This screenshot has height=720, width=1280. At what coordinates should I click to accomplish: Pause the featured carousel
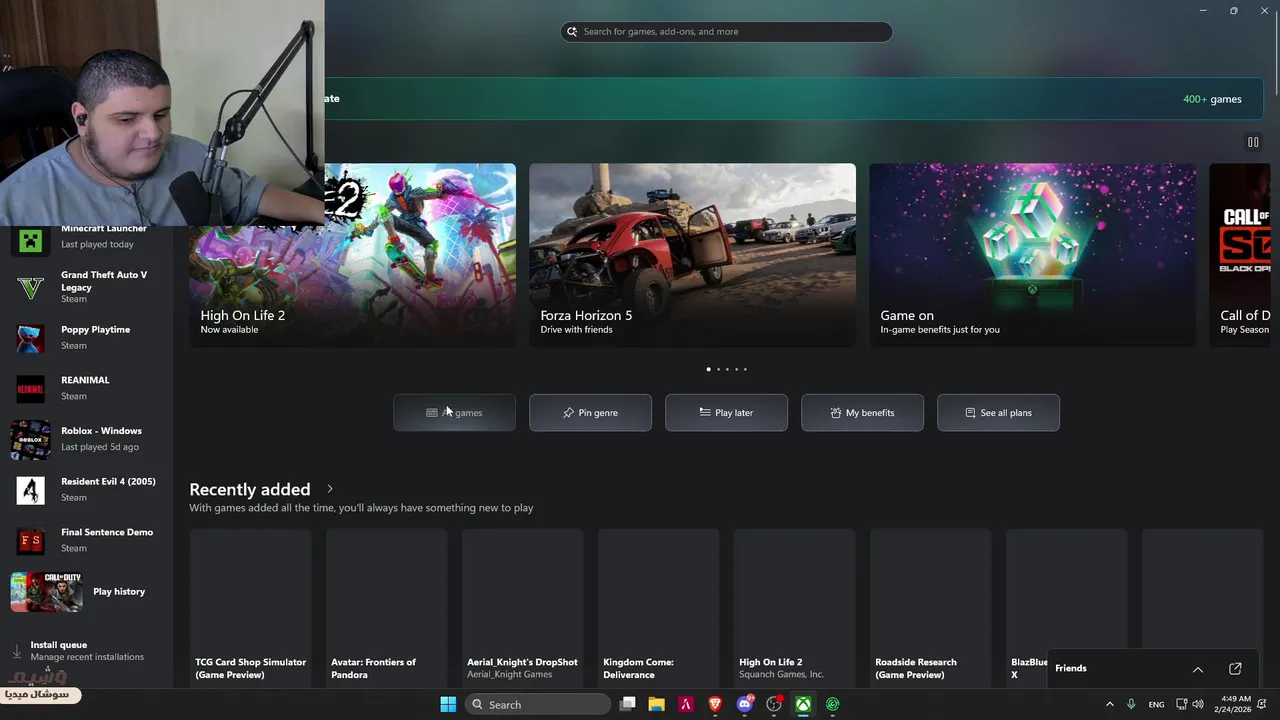coord(1253,142)
